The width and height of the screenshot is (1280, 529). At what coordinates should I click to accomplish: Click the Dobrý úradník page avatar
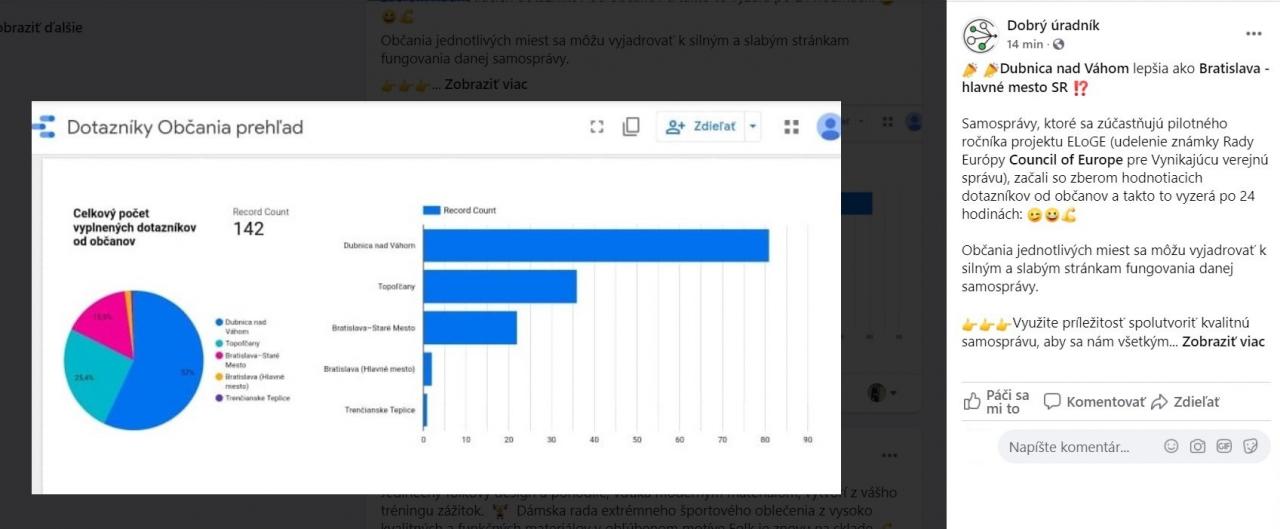980,36
